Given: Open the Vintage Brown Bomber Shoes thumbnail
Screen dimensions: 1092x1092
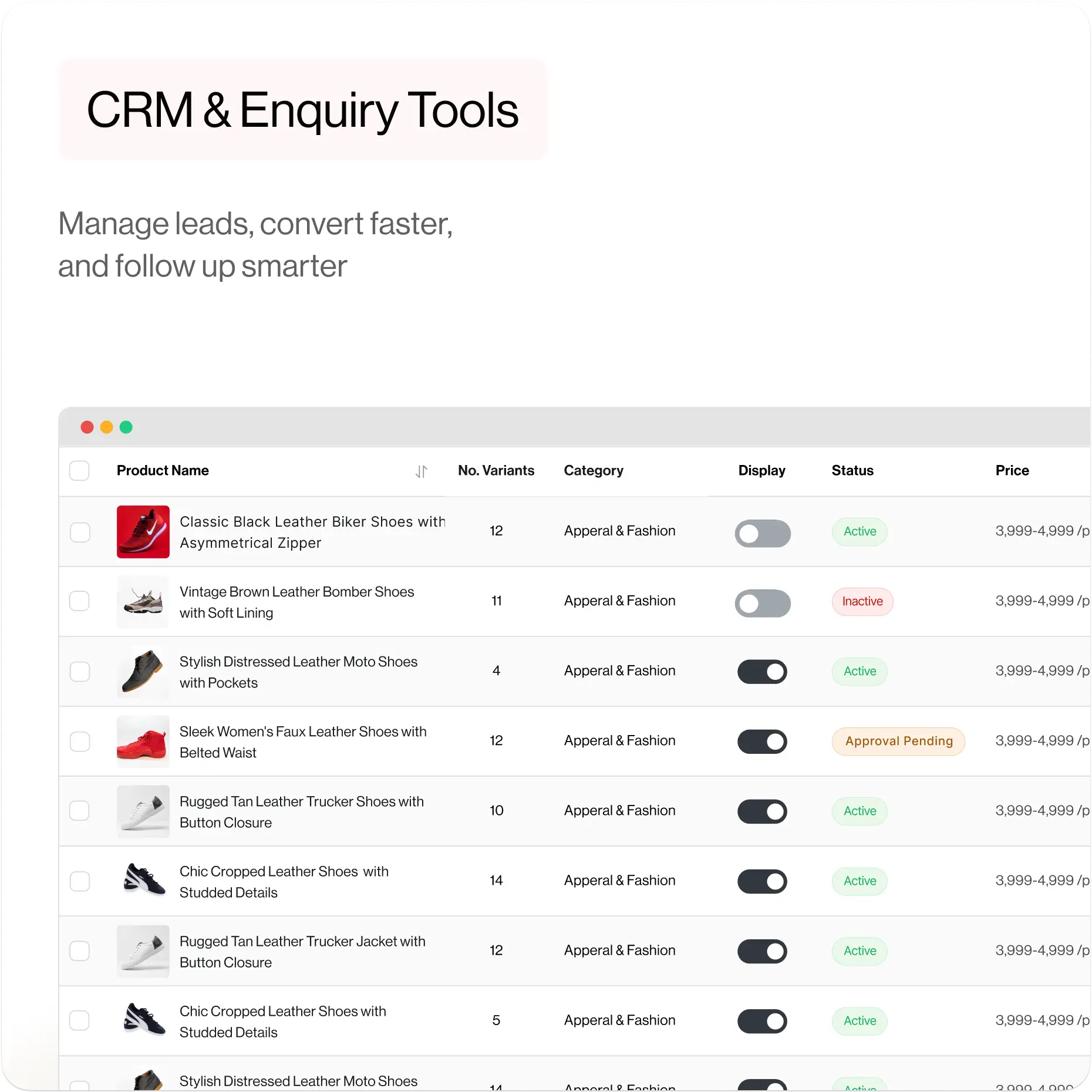Looking at the screenshot, I should point(143,602).
